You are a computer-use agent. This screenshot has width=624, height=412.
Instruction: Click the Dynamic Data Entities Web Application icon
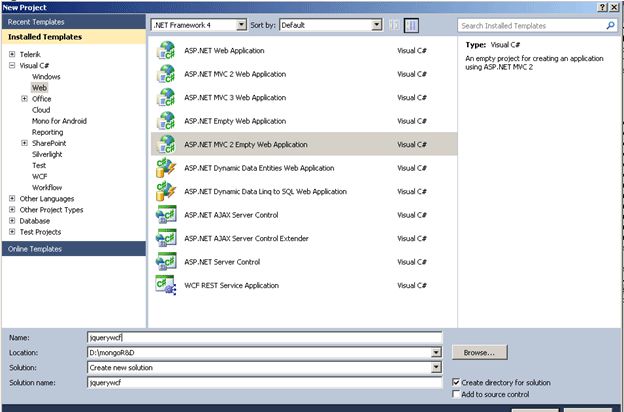(166, 168)
